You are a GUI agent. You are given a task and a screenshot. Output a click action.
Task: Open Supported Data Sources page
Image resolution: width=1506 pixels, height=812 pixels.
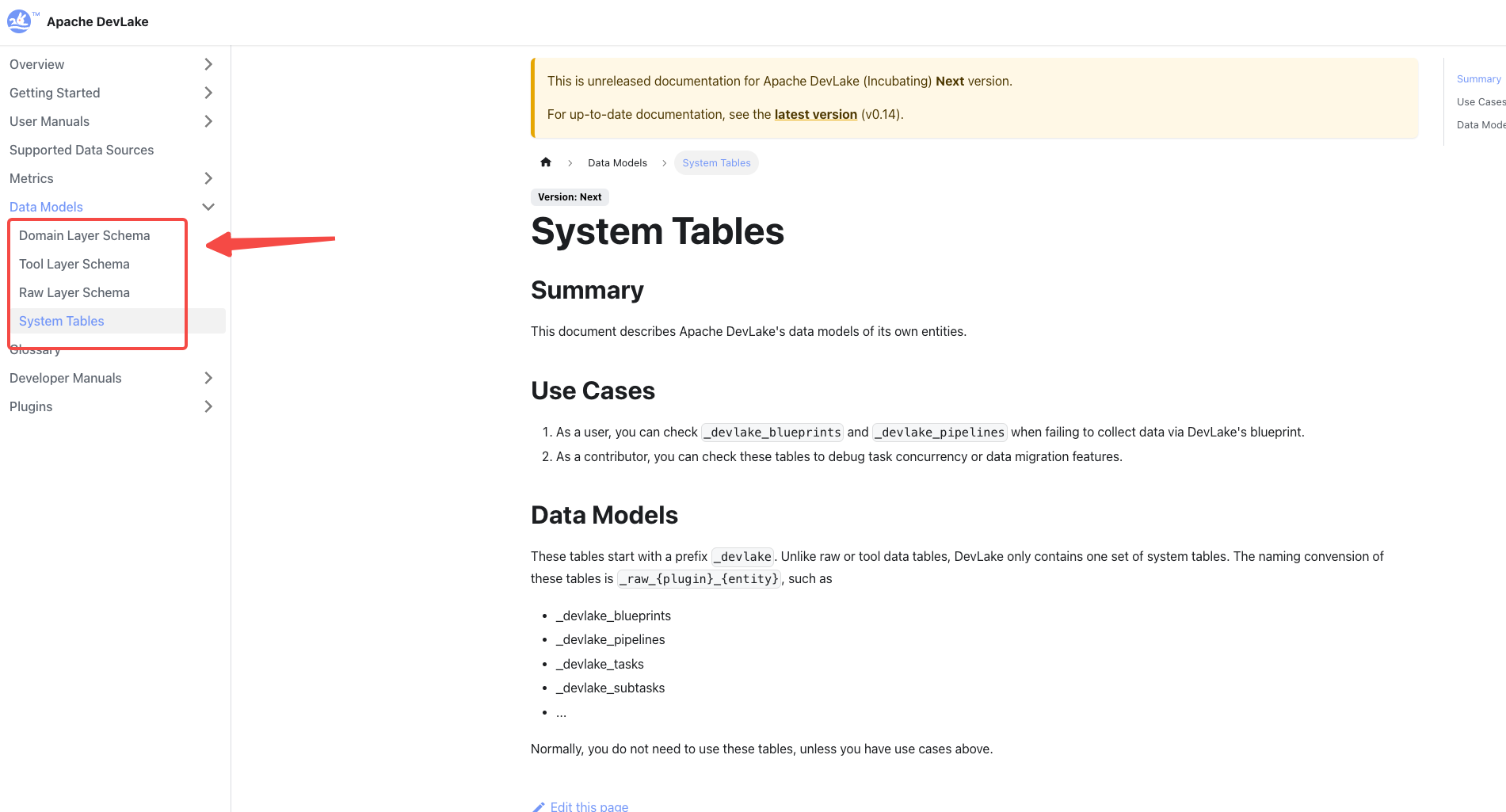[x=82, y=150]
